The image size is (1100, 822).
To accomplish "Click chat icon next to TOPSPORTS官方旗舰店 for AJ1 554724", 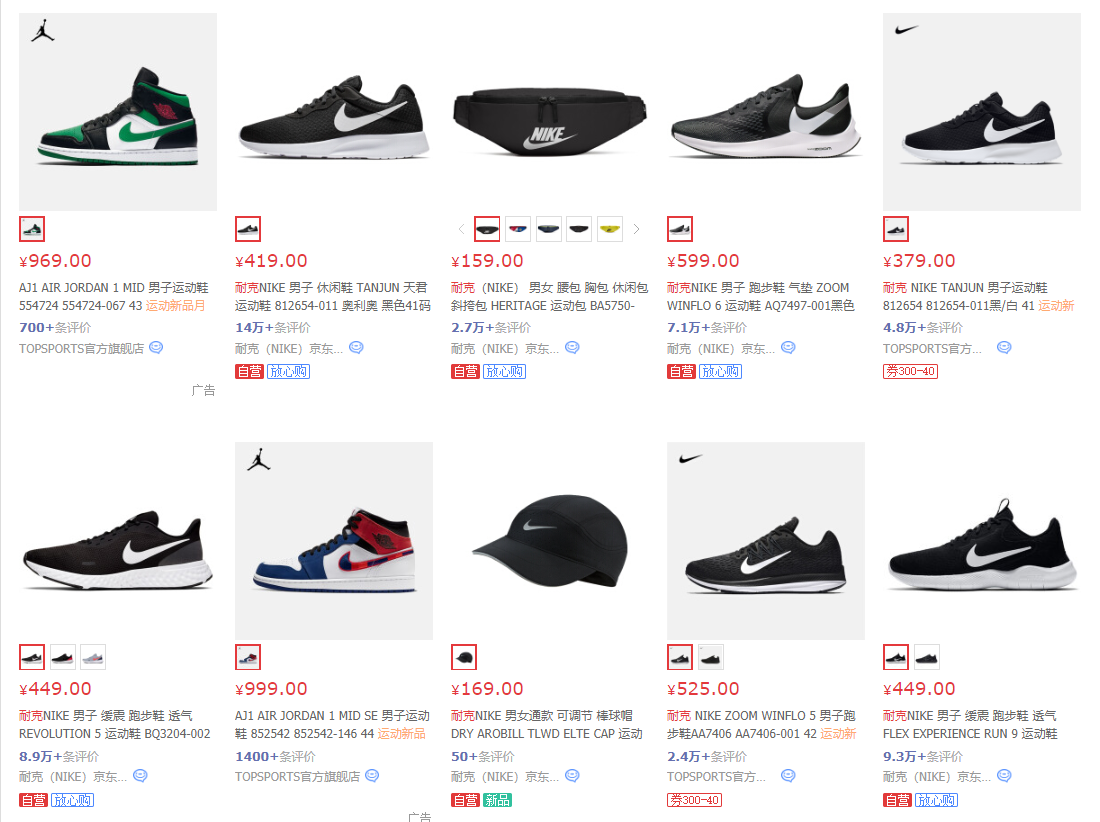I will (x=156, y=347).
